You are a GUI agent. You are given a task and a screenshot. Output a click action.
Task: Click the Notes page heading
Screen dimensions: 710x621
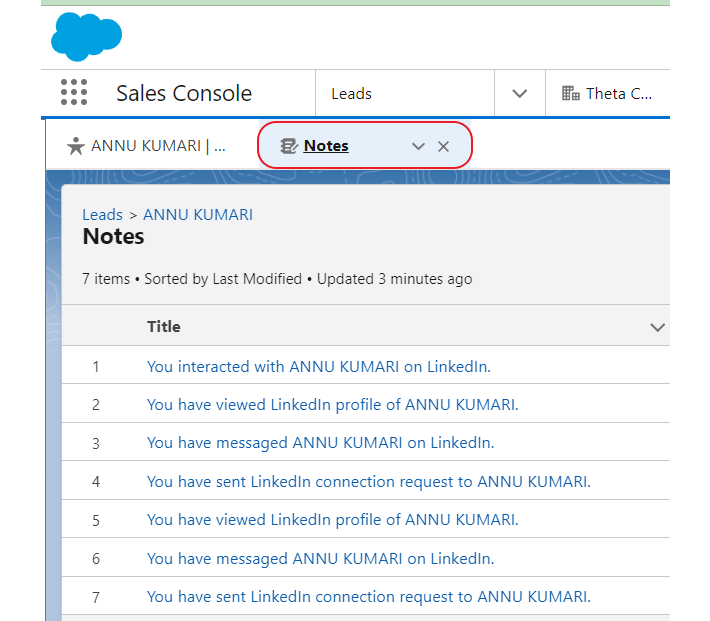tap(113, 236)
